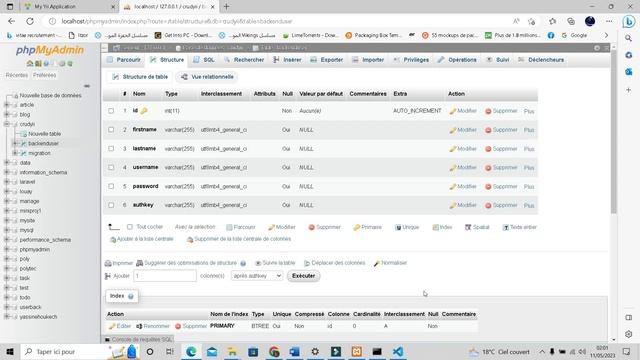Open Visual Studio Code from taskbar

(x=398, y=351)
